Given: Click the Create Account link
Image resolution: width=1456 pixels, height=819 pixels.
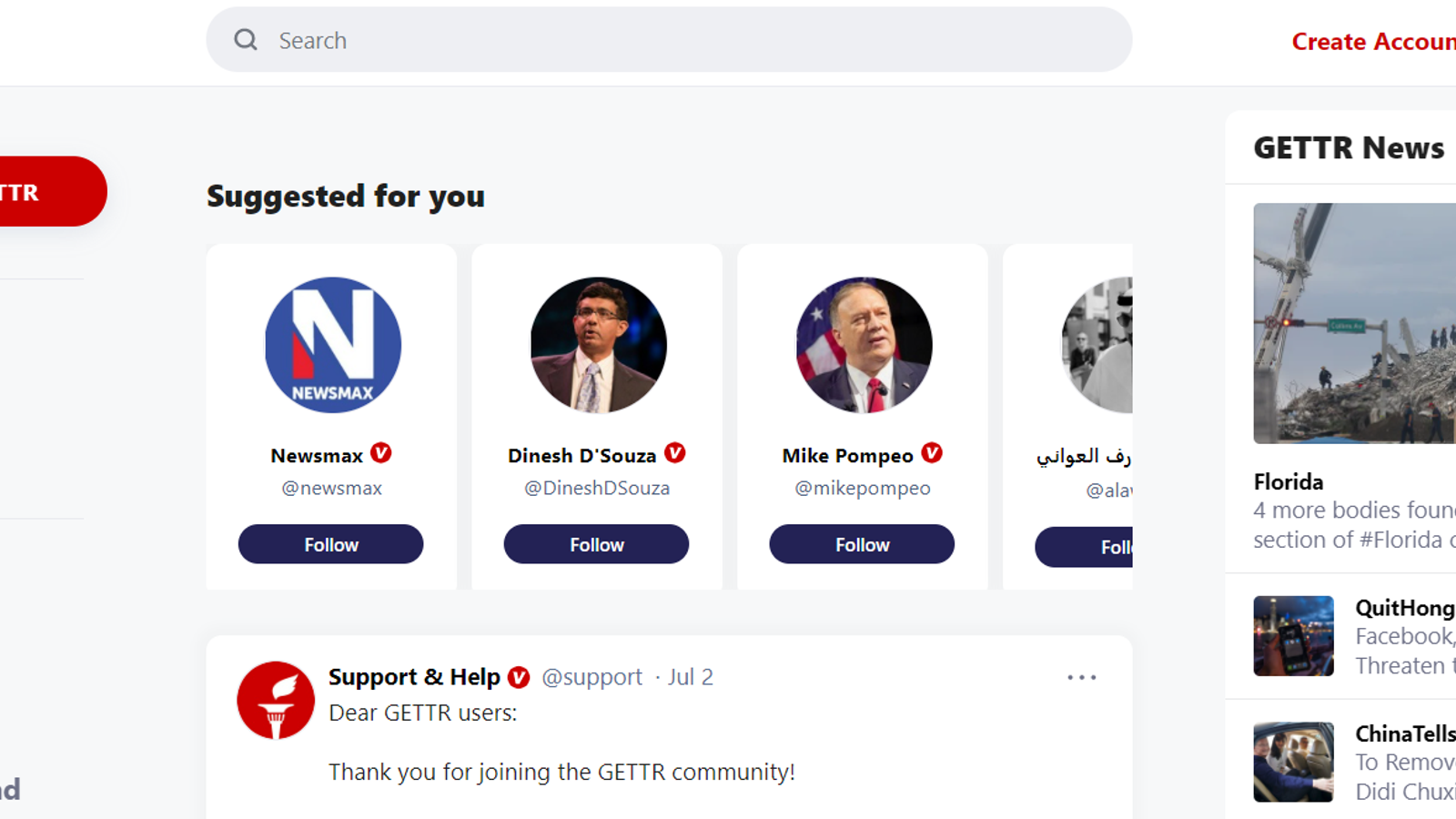Looking at the screenshot, I should pyautogui.click(x=1372, y=42).
